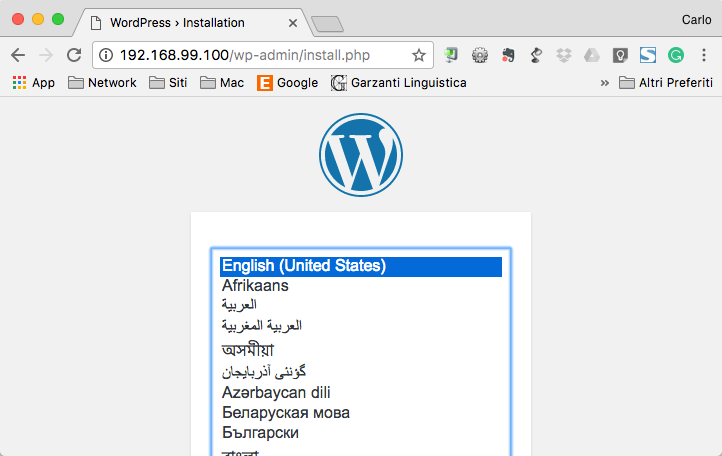Image resolution: width=722 pixels, height=456 pixels.
Task: Open the Network bookmarks folder
Action: pyautogui.click(x=102, y=83)
